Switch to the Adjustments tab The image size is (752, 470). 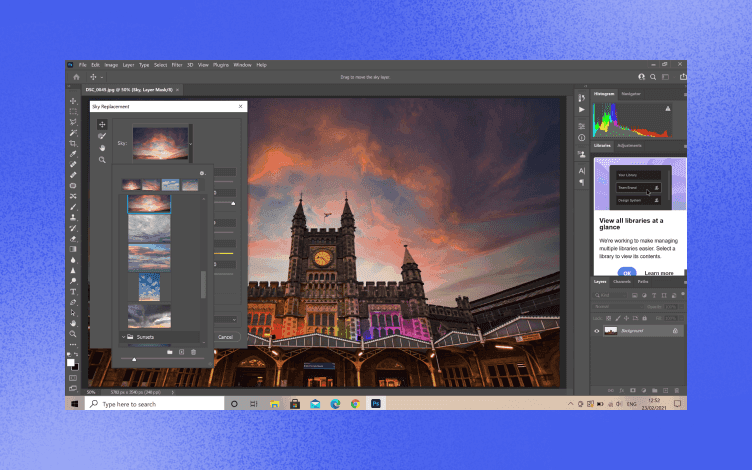click(629, 146)
